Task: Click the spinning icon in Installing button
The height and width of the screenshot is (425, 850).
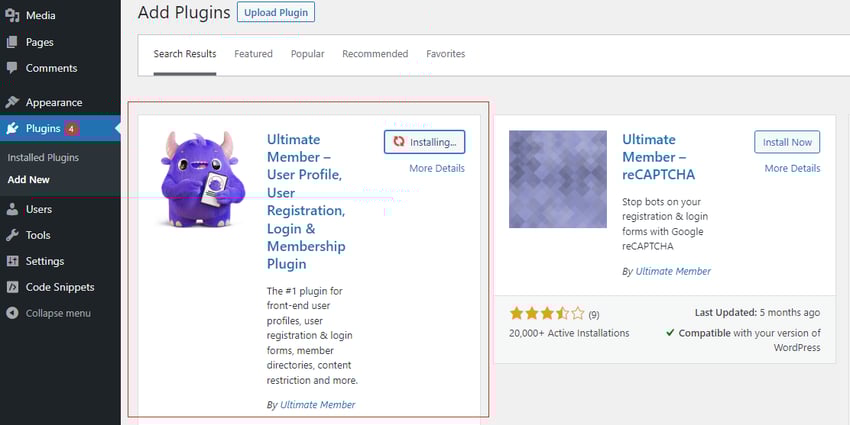Action: pyautogui.click(x=399, y=142)
